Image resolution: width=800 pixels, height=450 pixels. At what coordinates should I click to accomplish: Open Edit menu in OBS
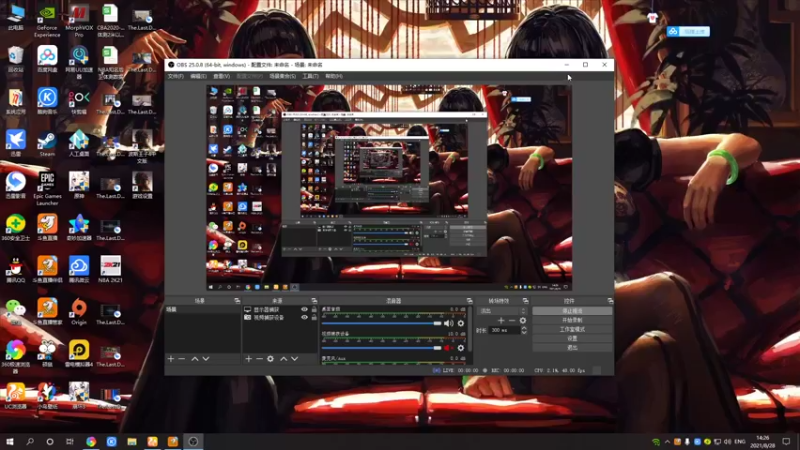(x=198, y=77)
